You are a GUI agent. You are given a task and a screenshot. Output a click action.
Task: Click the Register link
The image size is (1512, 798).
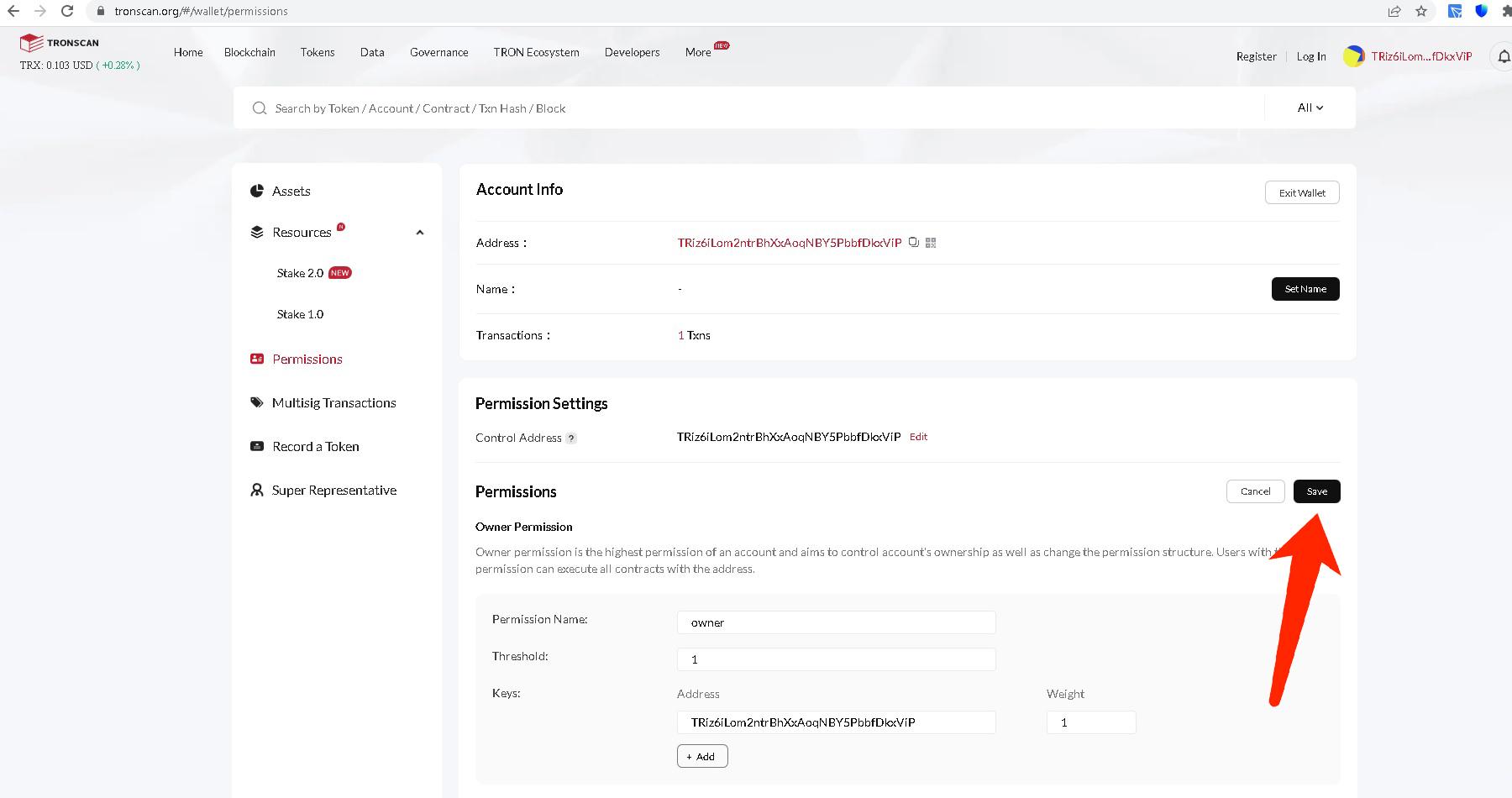click(x=1257, y=56)
